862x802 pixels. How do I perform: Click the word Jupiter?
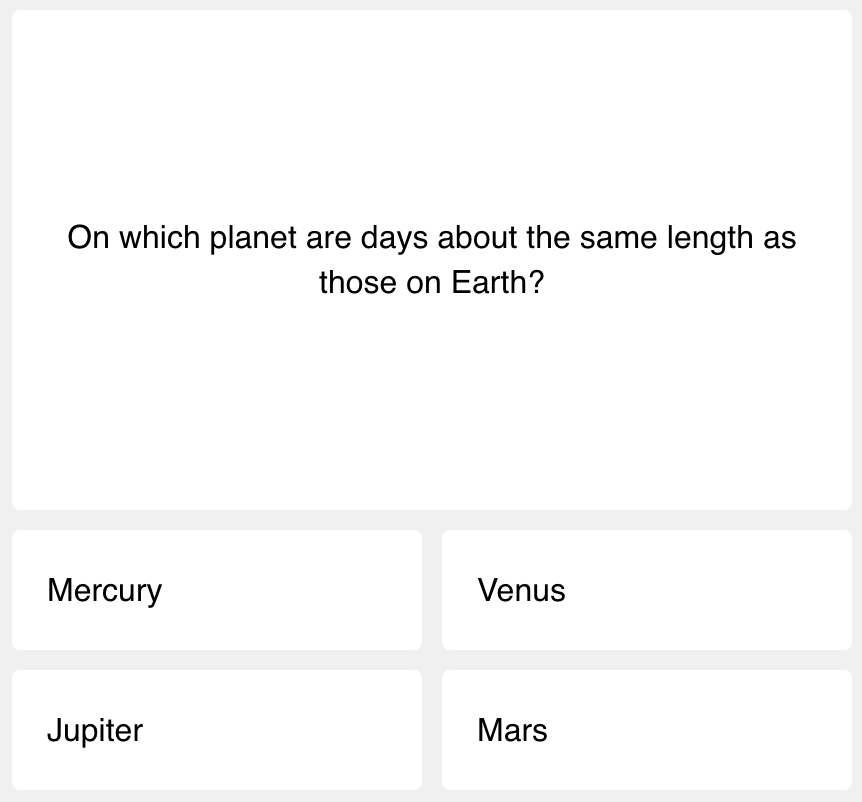[94, 730]
